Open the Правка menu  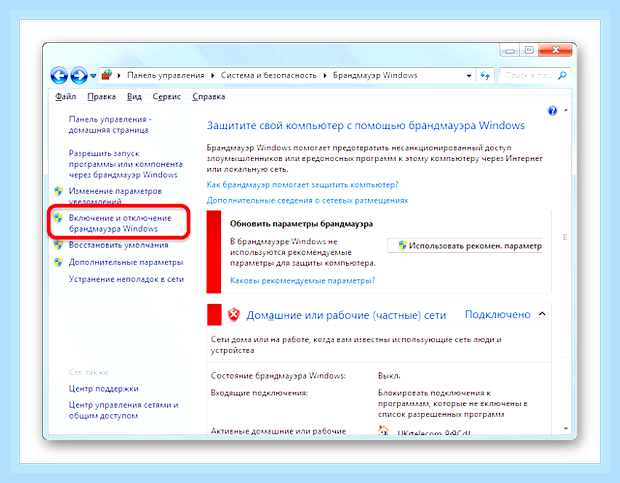(101, 96)
